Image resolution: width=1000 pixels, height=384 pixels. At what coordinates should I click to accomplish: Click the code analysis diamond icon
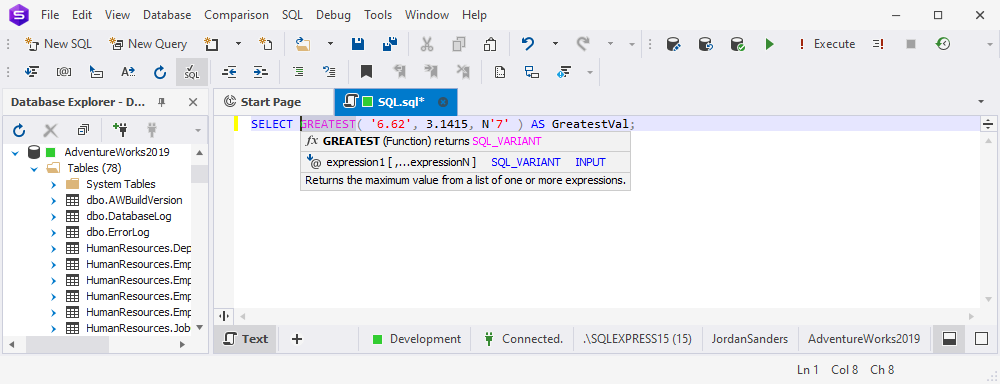point(564,72)
